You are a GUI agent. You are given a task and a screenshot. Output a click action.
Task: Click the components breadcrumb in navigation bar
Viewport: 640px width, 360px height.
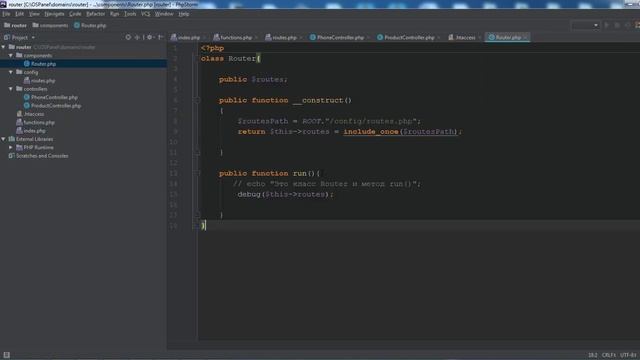click(x=50, y=25)
